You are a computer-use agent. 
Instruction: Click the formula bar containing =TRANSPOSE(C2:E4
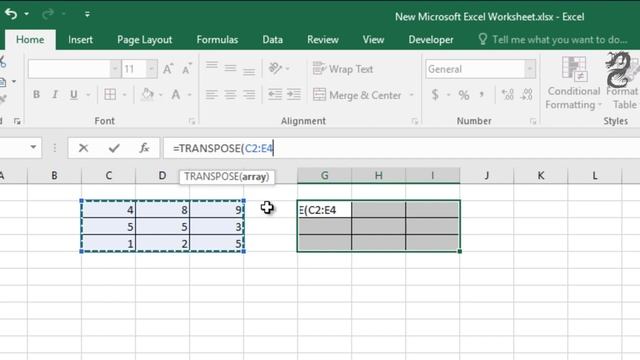(x=402, y=148)
